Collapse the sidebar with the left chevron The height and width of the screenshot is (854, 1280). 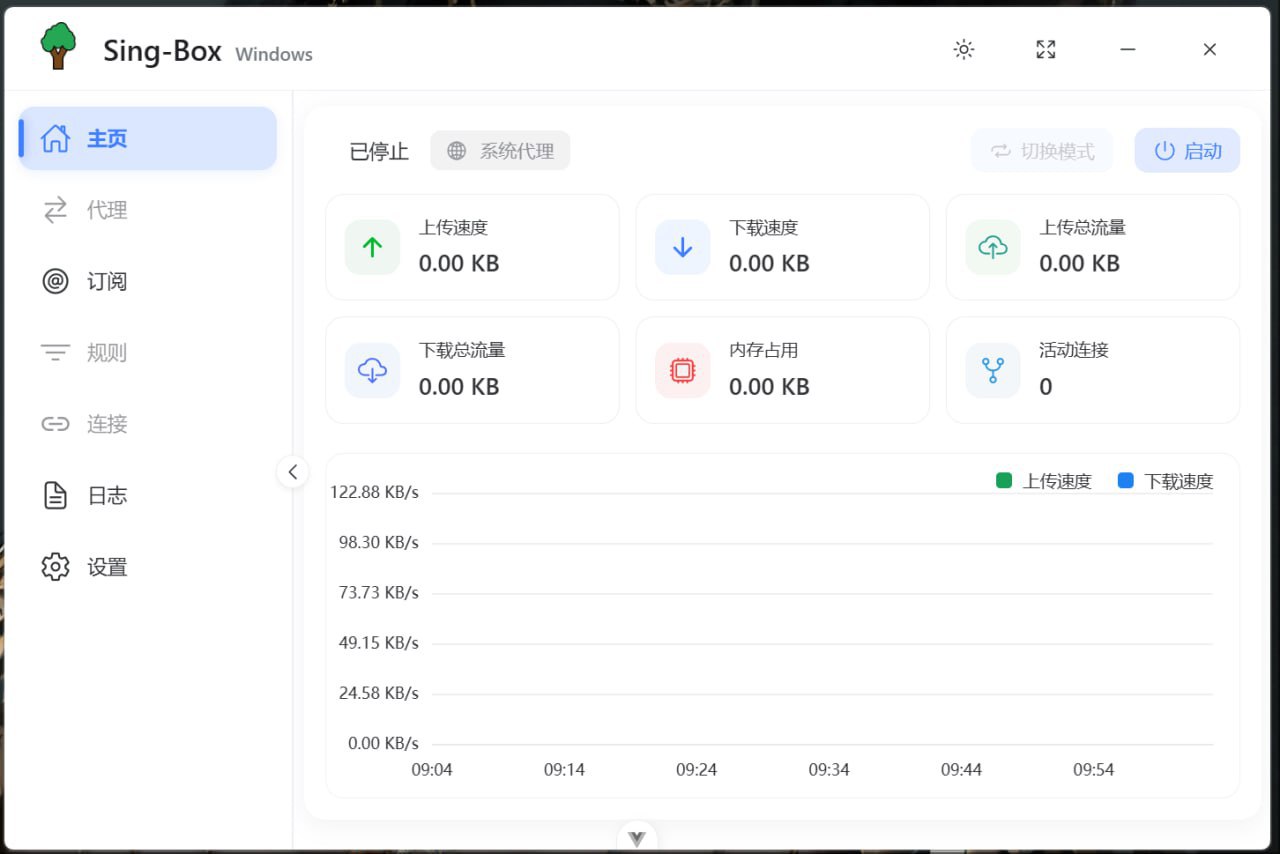pyautogui.click(x=293, y=471)
